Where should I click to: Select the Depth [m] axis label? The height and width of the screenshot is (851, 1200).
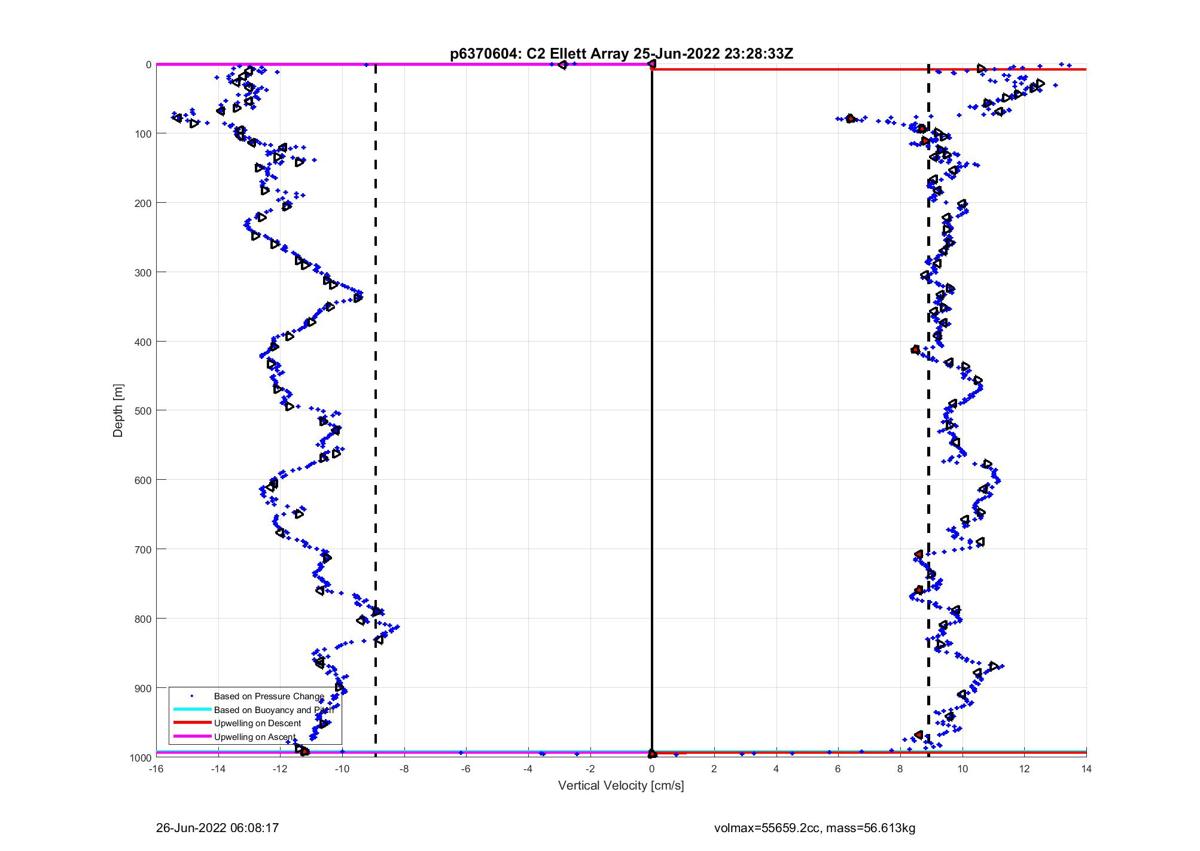pos(119,410)
